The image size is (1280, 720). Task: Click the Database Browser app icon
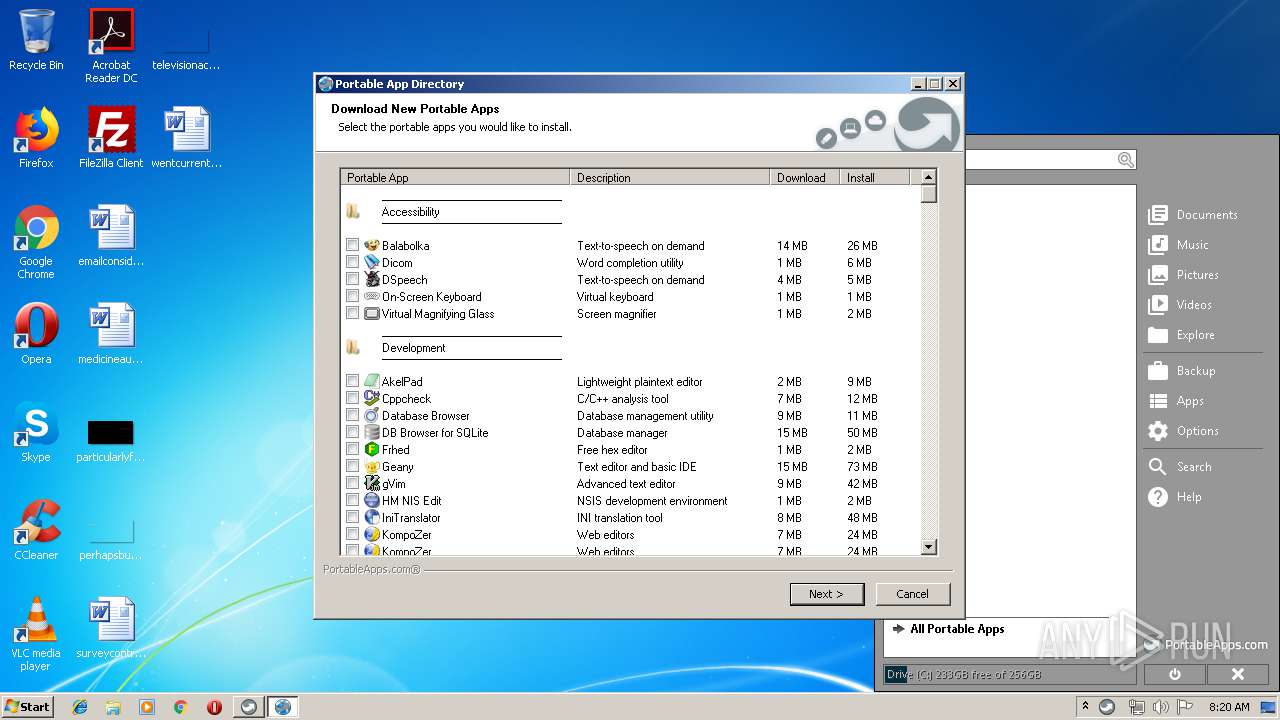coord(372,415)
